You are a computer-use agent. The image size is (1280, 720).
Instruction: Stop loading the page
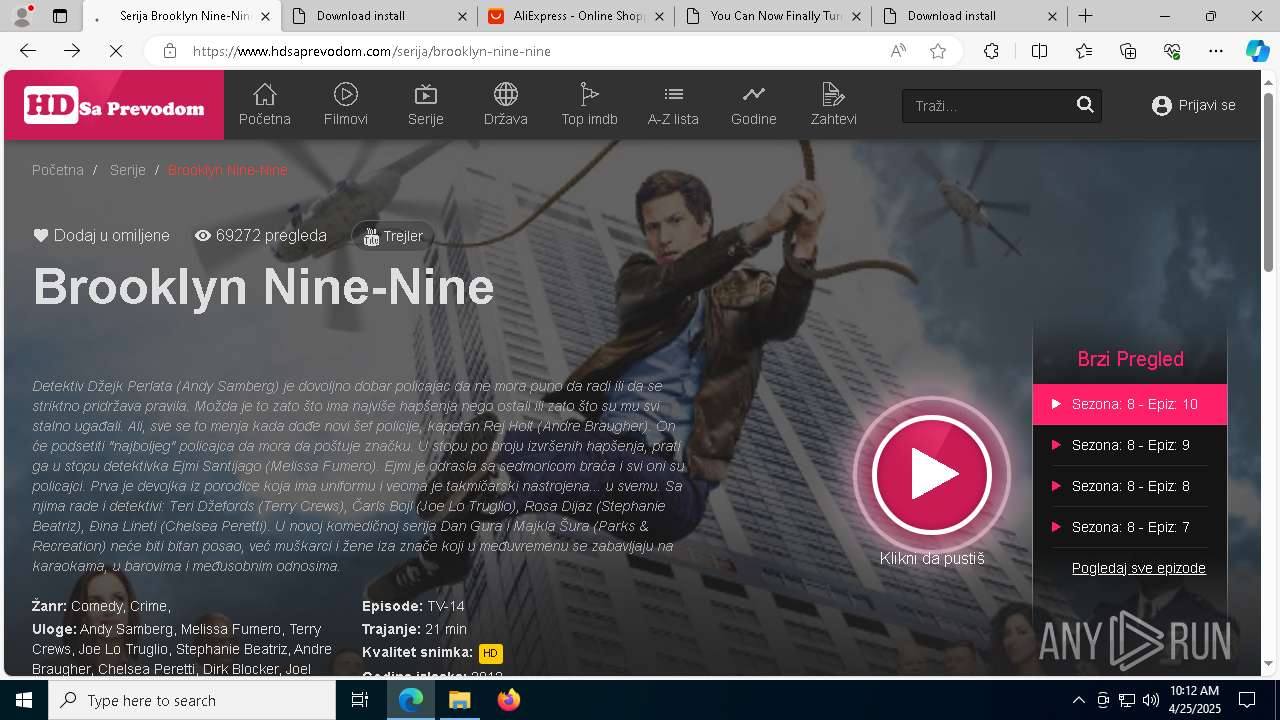(115, 51)
